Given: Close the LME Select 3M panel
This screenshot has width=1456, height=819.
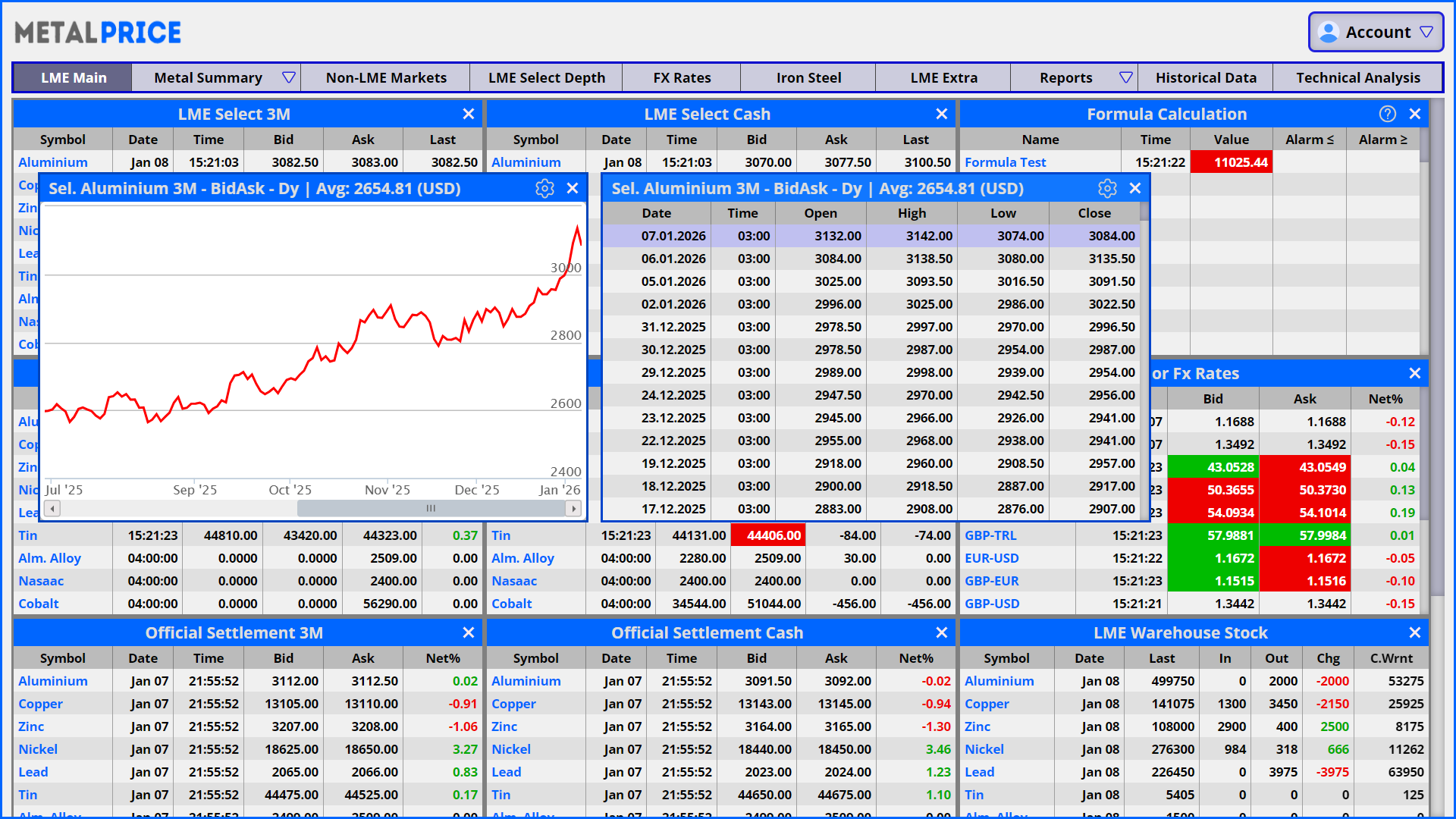Looking at the screenshot, I should tap(469, 114).
